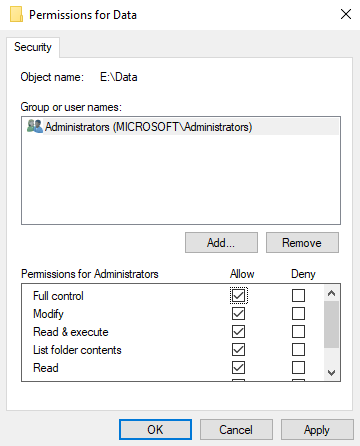Close the Permissions for Data dialog
This screenshot has width=360, height=446.
[x=346, y=14]
